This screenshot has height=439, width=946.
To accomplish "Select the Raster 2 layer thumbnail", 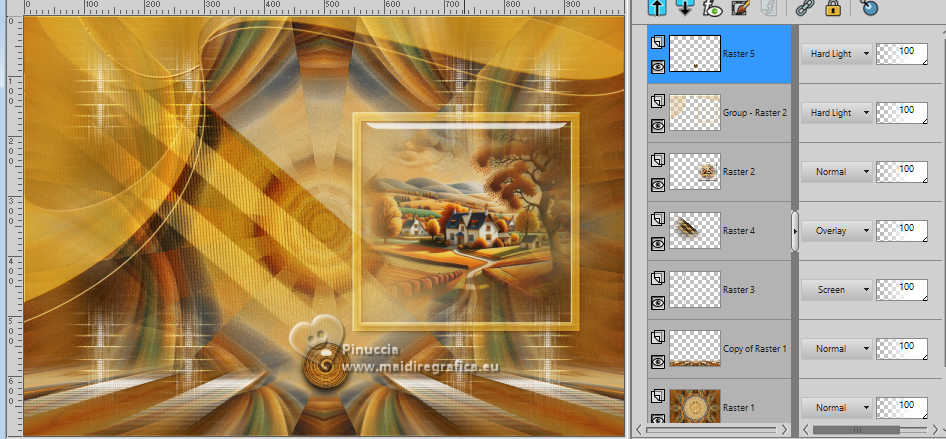I will pos(695,172).
